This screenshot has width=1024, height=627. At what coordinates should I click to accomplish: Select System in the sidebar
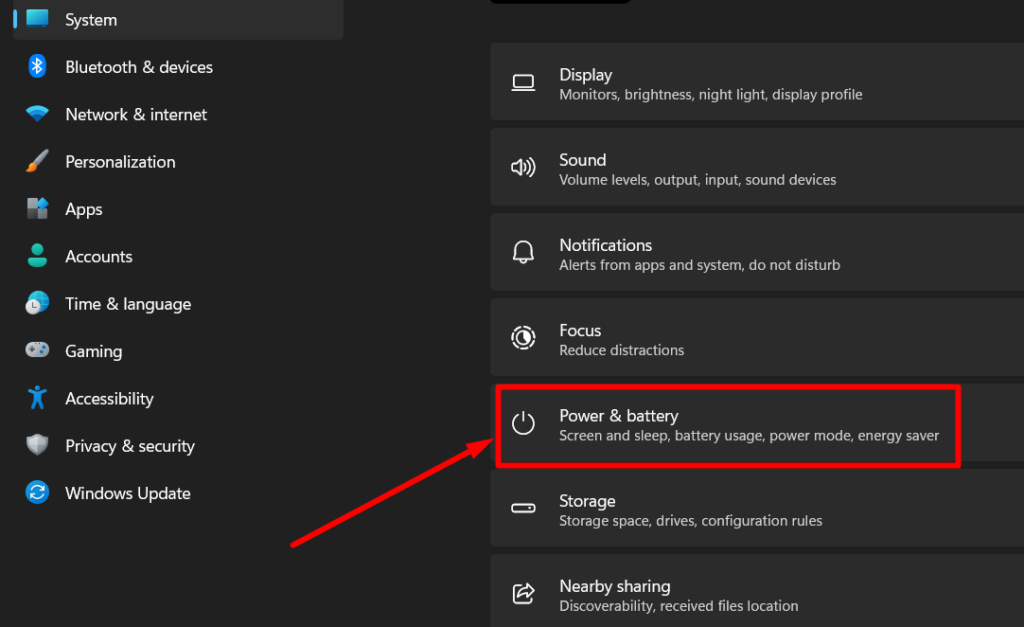(91, 20)
